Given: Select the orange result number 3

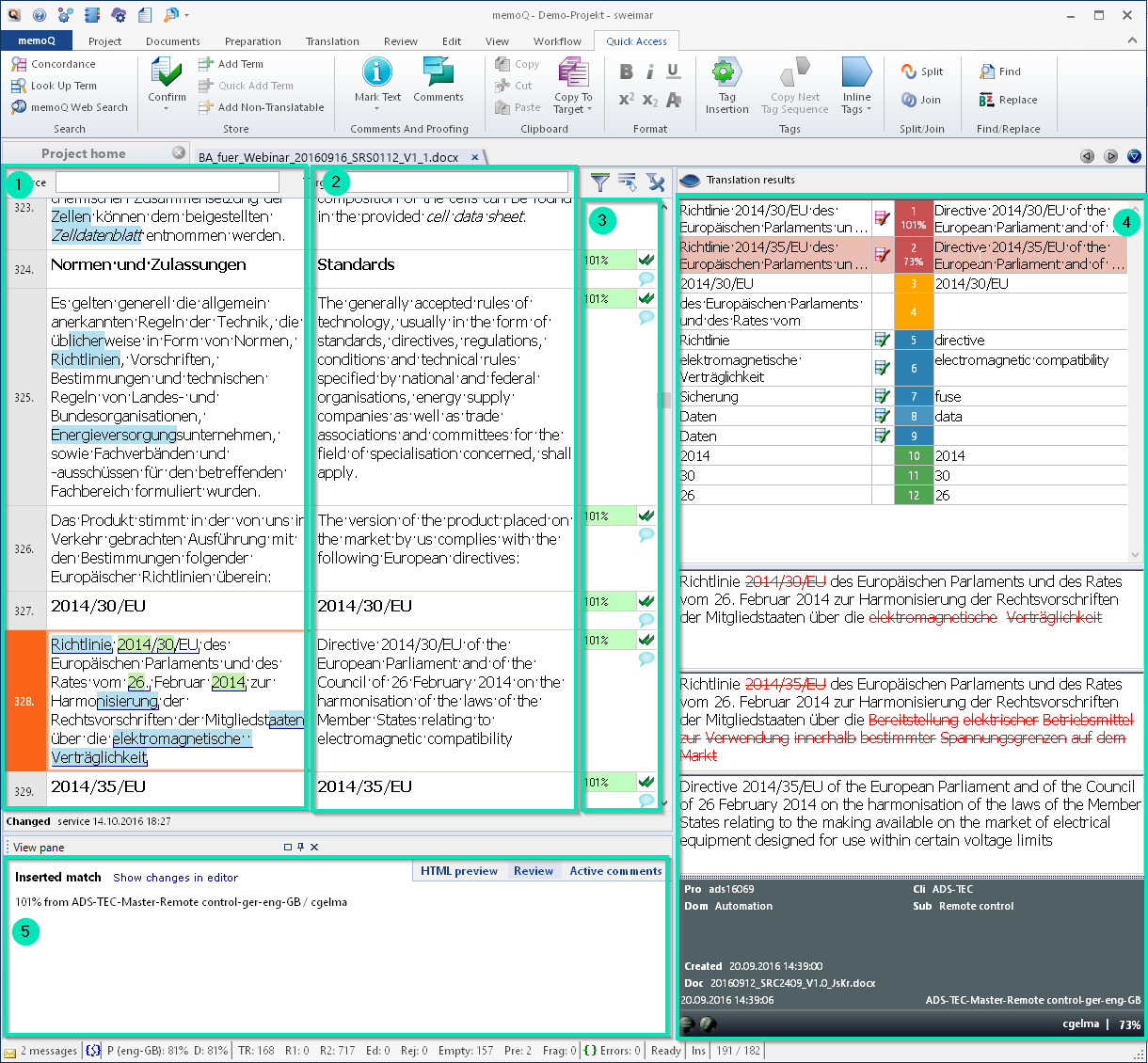Looking at the screenshot, I should tap(913, 283).
